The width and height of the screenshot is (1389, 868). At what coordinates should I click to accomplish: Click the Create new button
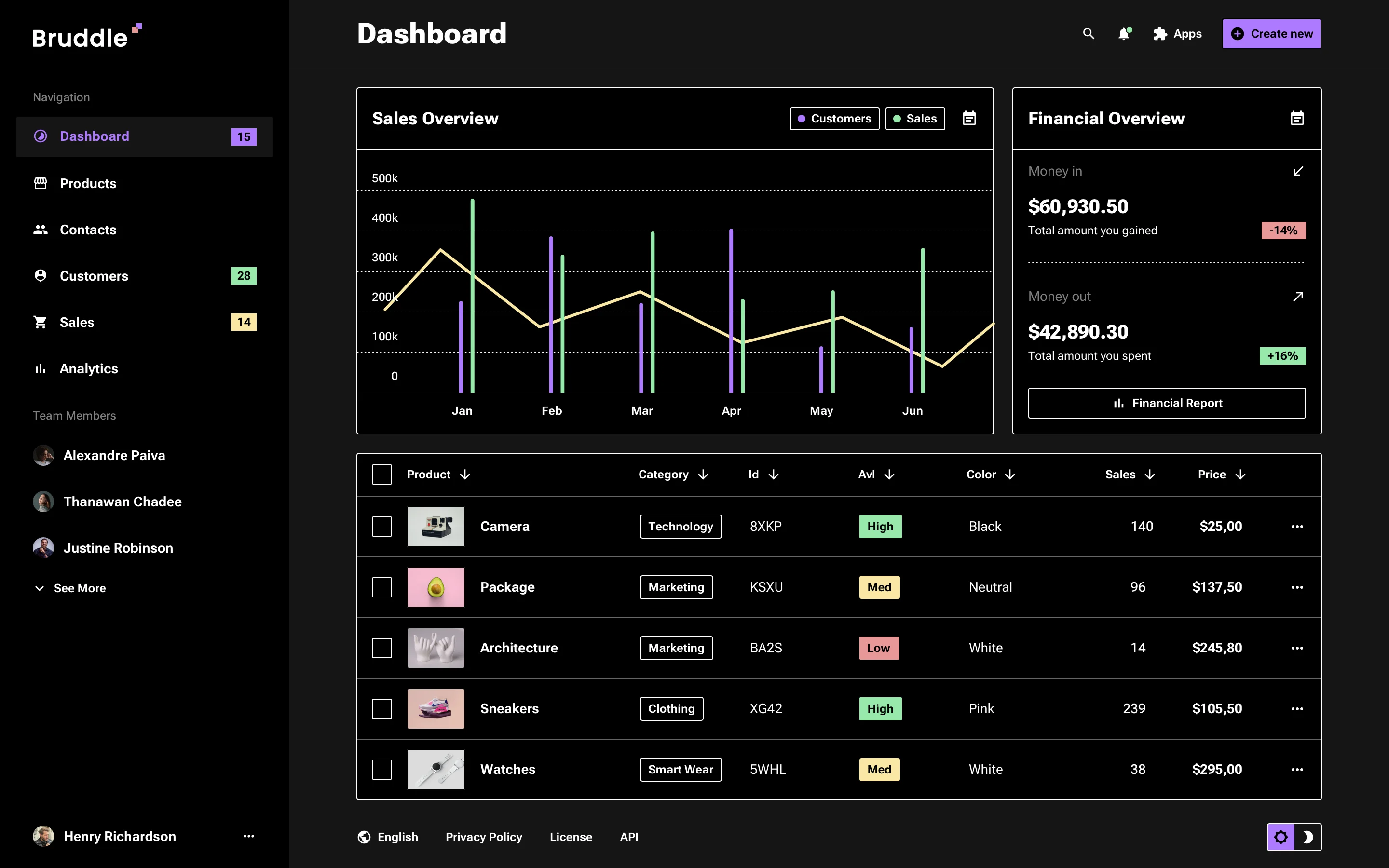click(x=1271, y=33)
